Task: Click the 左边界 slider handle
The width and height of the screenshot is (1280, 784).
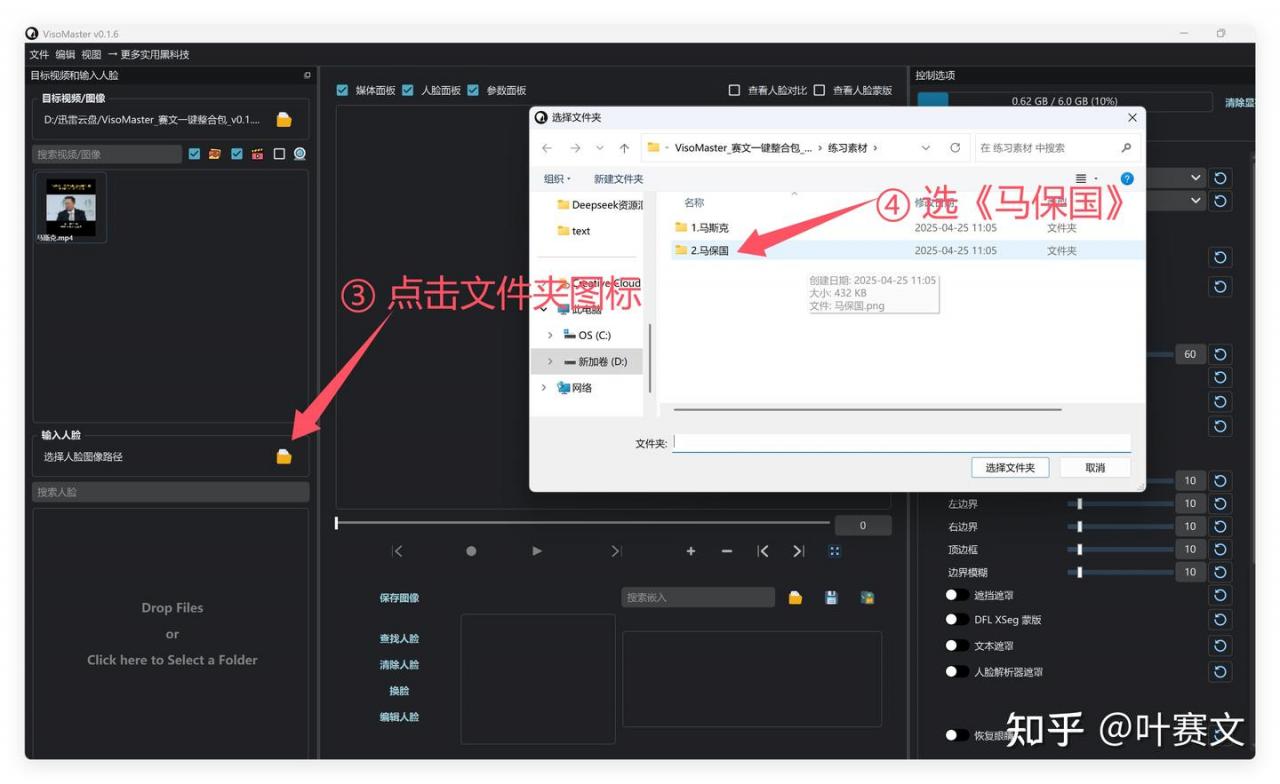Action: pos(1080,504)
